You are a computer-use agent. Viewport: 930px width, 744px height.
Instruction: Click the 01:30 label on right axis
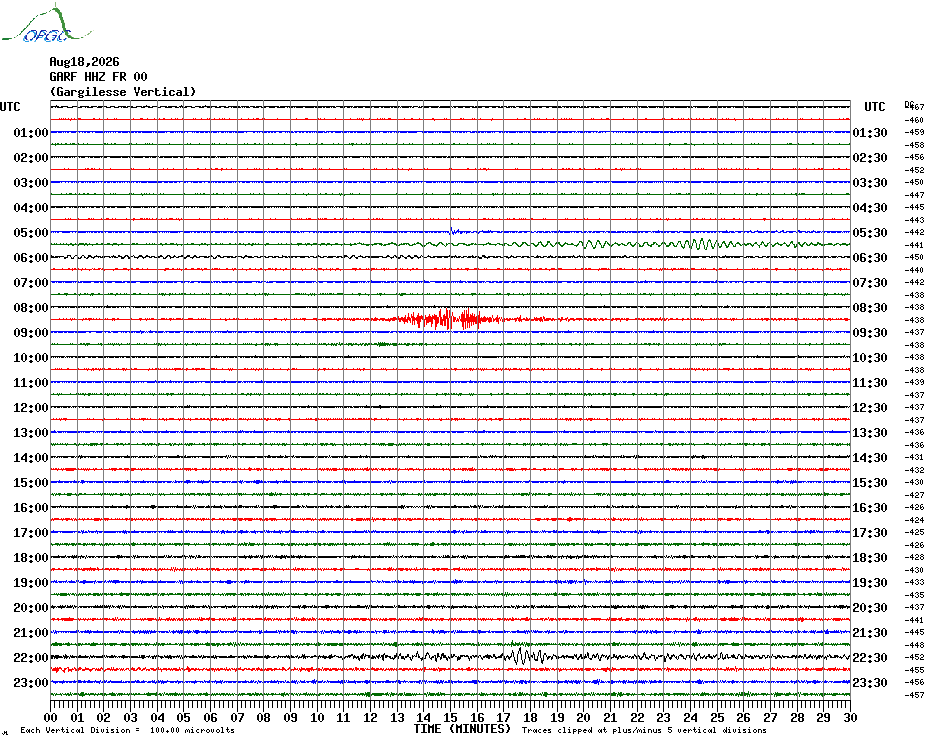[x=870, y=132]
